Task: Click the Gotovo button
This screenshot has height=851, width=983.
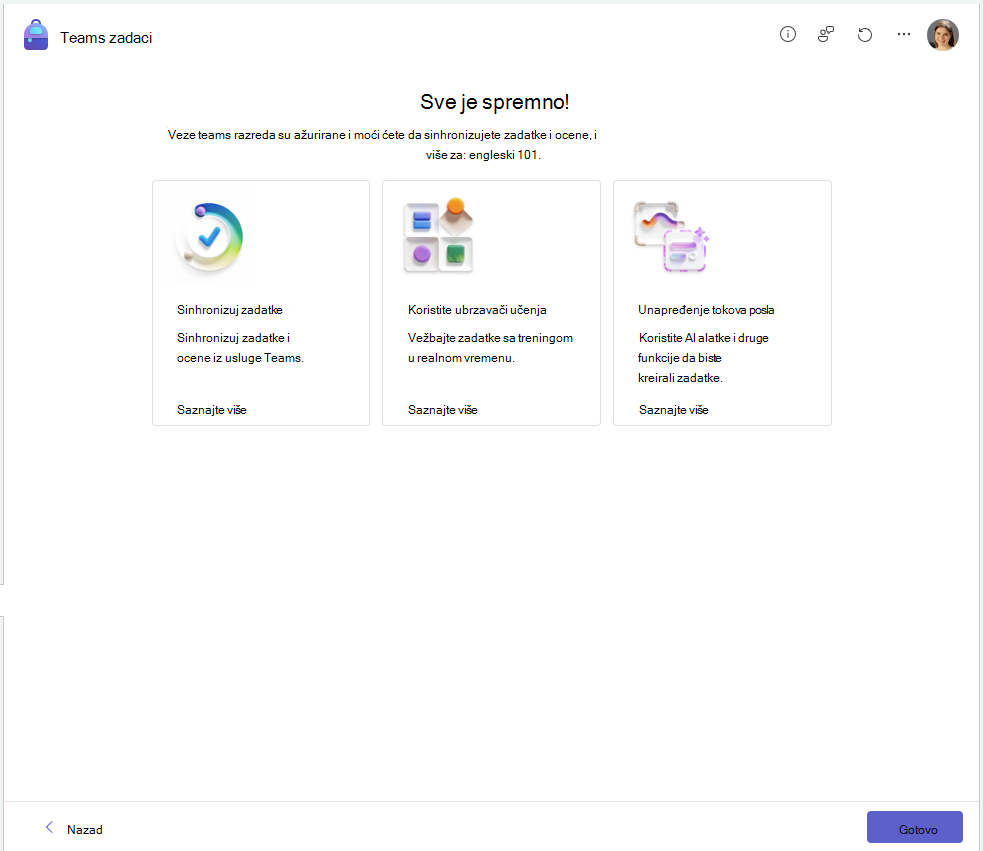Action: 915,827
